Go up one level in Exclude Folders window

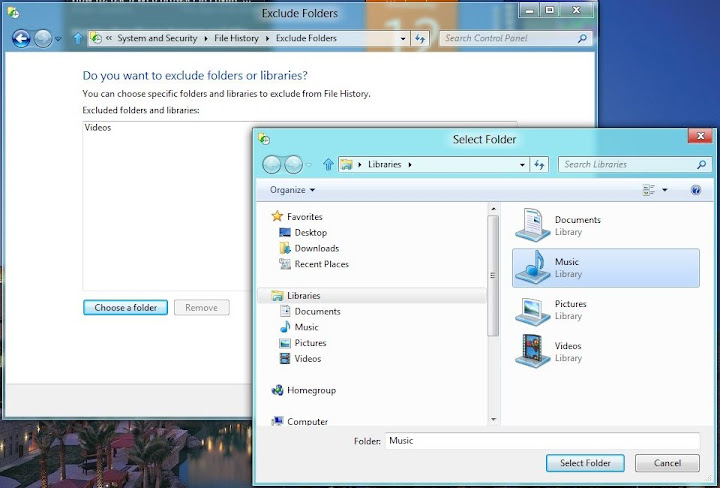tap(78, 39)
